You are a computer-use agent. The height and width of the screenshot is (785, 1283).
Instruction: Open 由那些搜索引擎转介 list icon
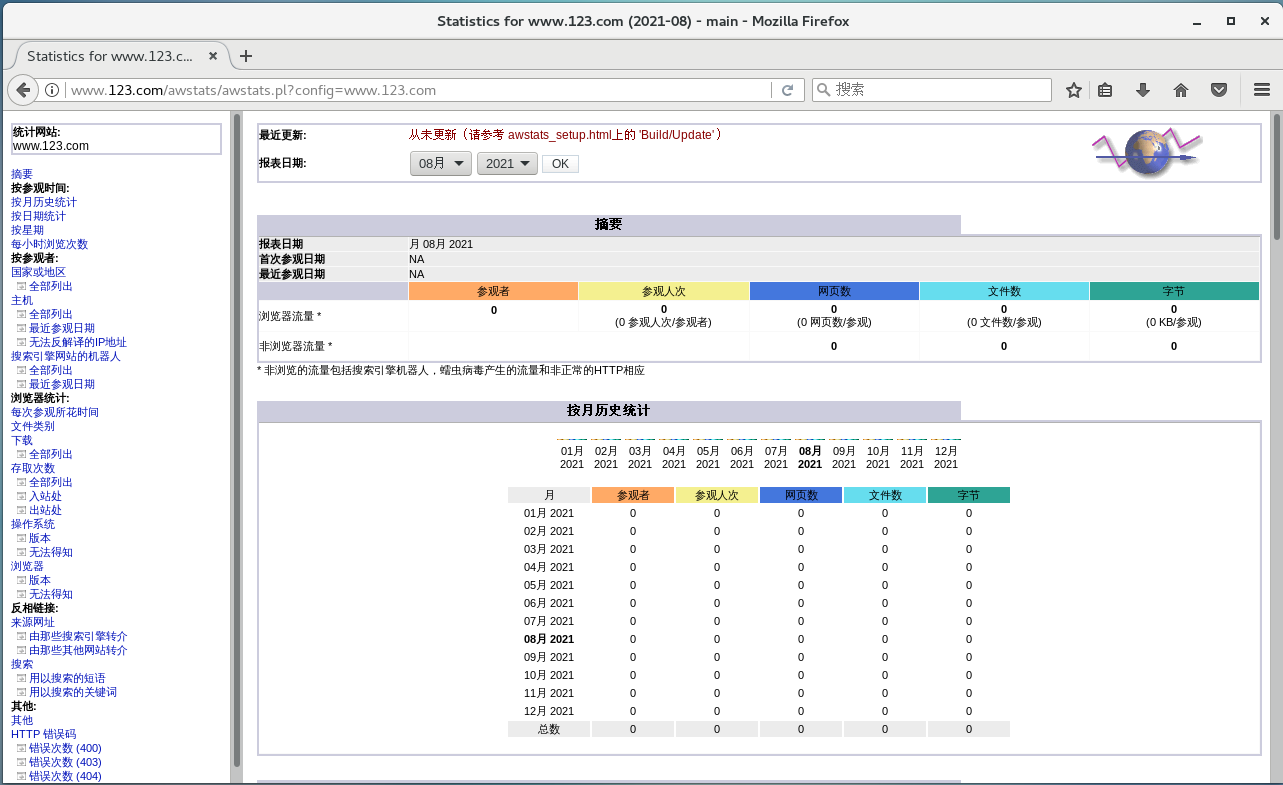21,637
